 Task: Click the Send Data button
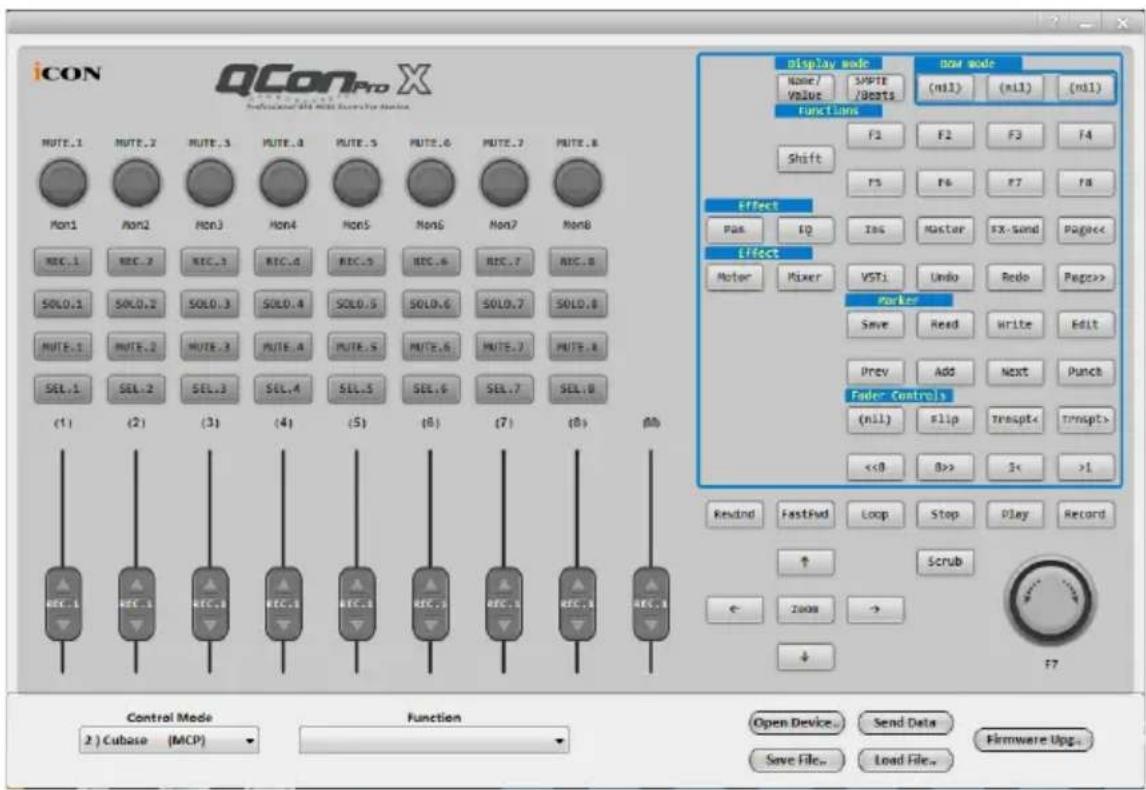point(906,723)
